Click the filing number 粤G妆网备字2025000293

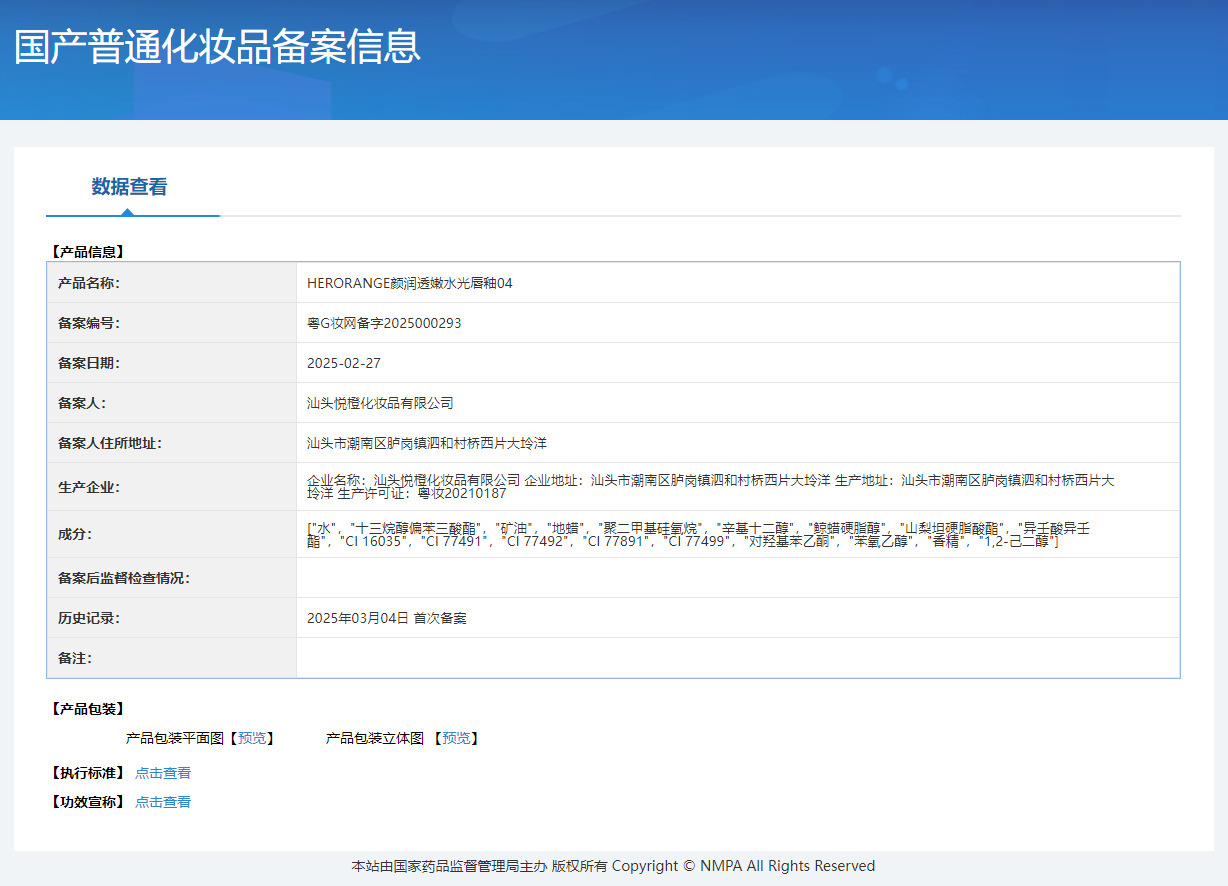384,323
